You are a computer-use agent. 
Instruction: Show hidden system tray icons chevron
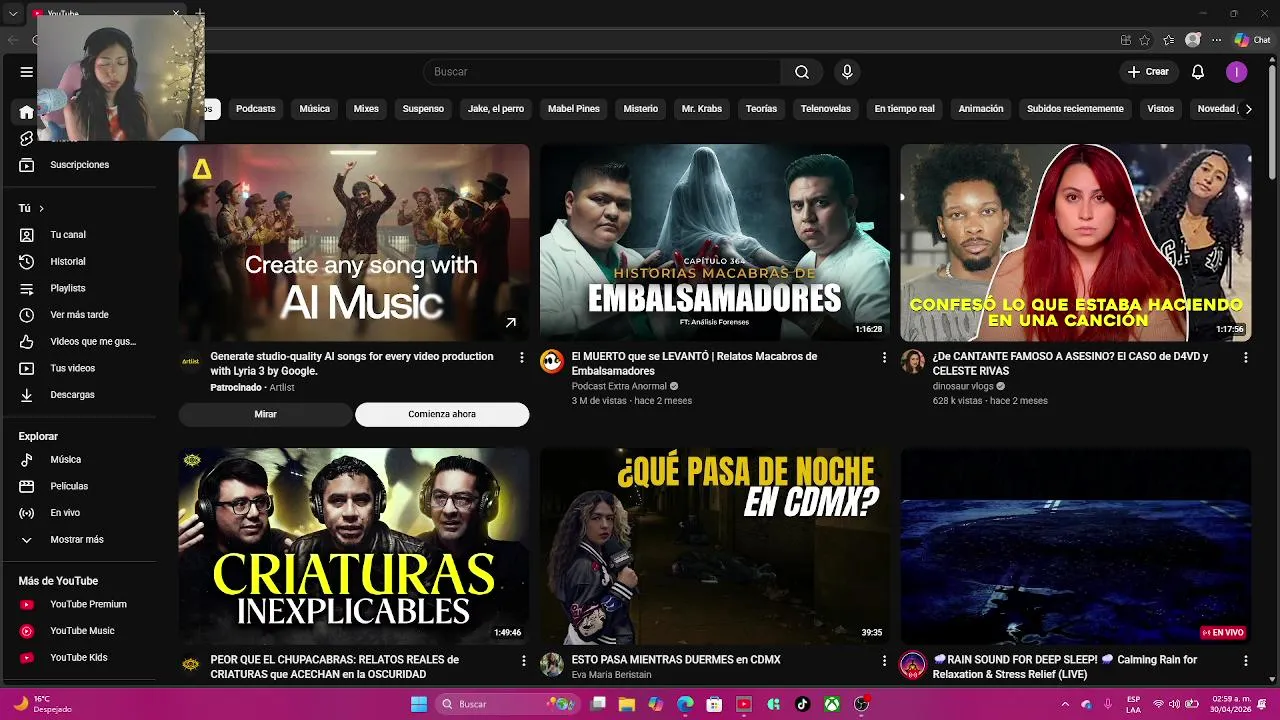pyautogui.click(x=1065, y=704)
